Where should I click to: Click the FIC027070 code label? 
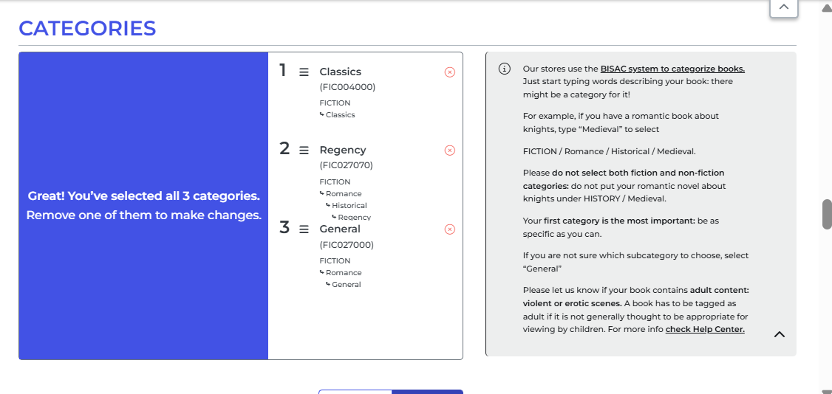tap(346, 165)
